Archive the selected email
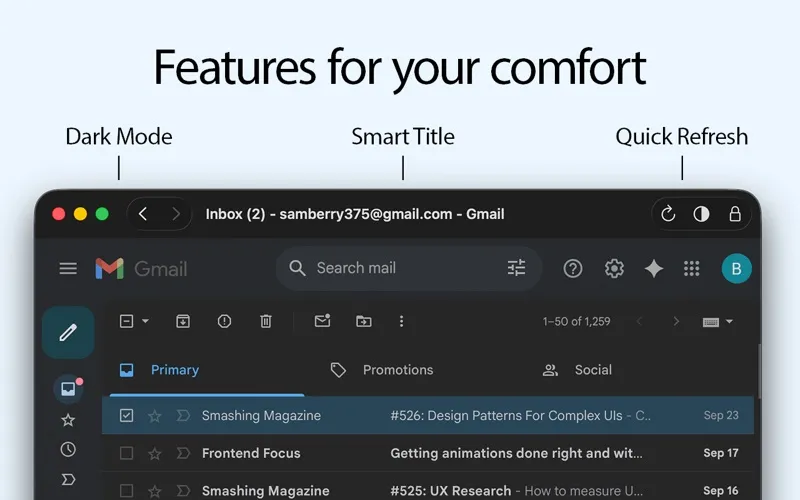 pos(183,321)
